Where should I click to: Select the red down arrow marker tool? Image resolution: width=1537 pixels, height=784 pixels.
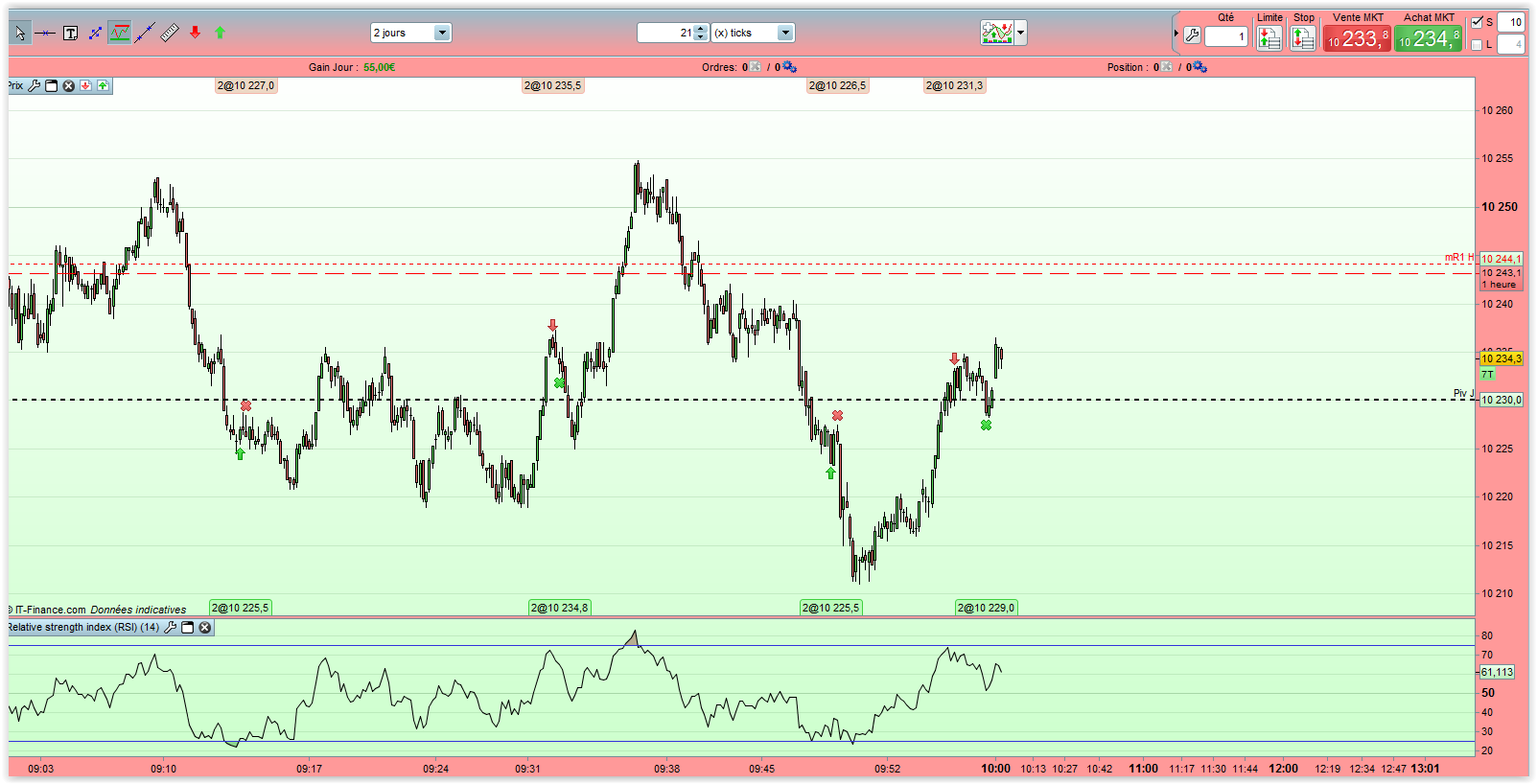196,33
